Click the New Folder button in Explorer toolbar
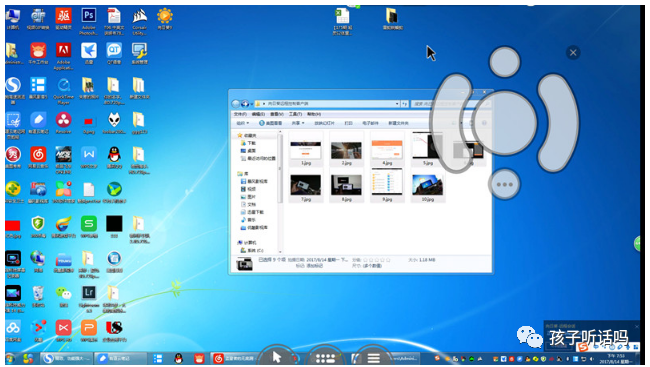Viewport: 650px width, 367px height. 398,123
